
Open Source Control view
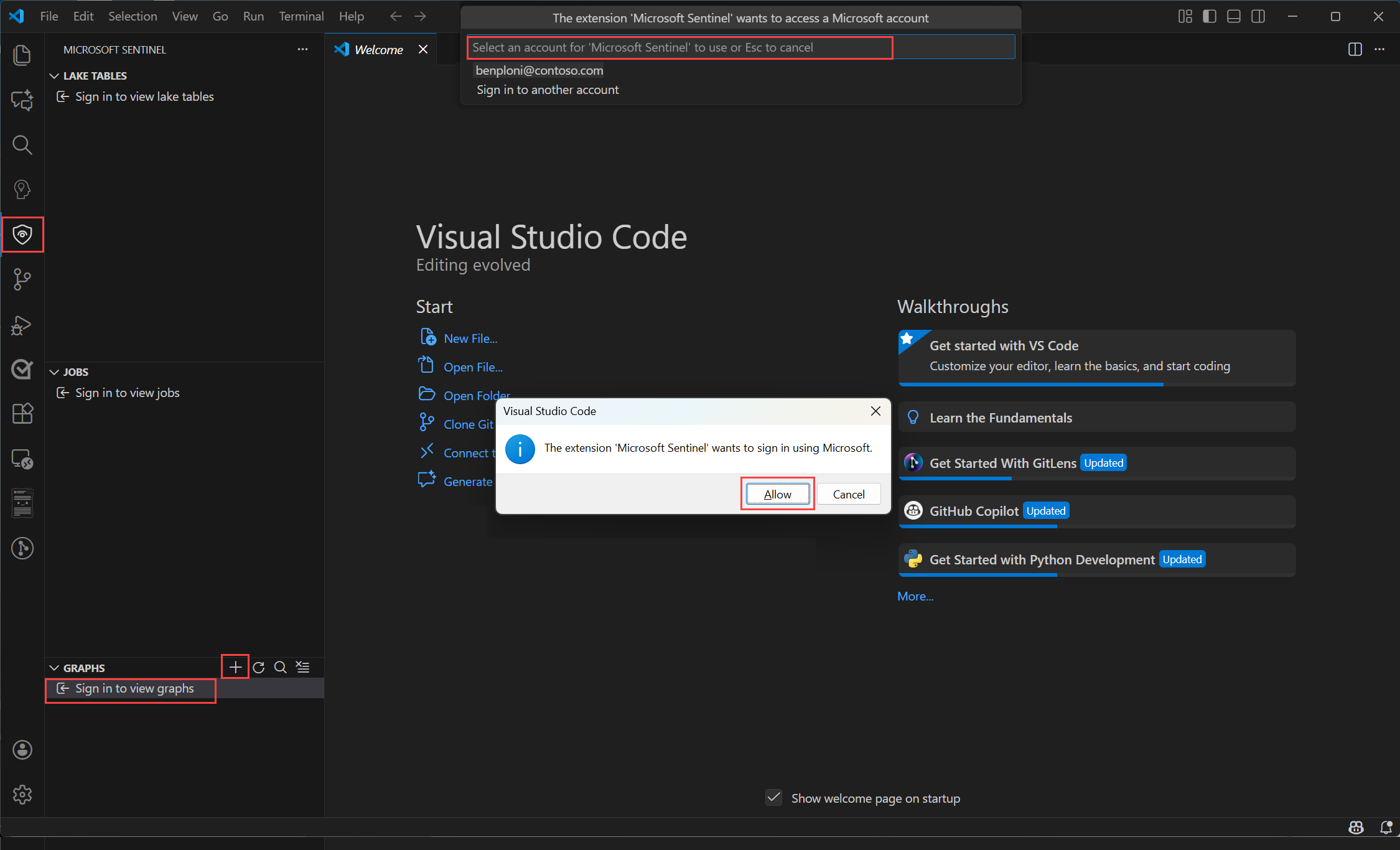point(22,279)
